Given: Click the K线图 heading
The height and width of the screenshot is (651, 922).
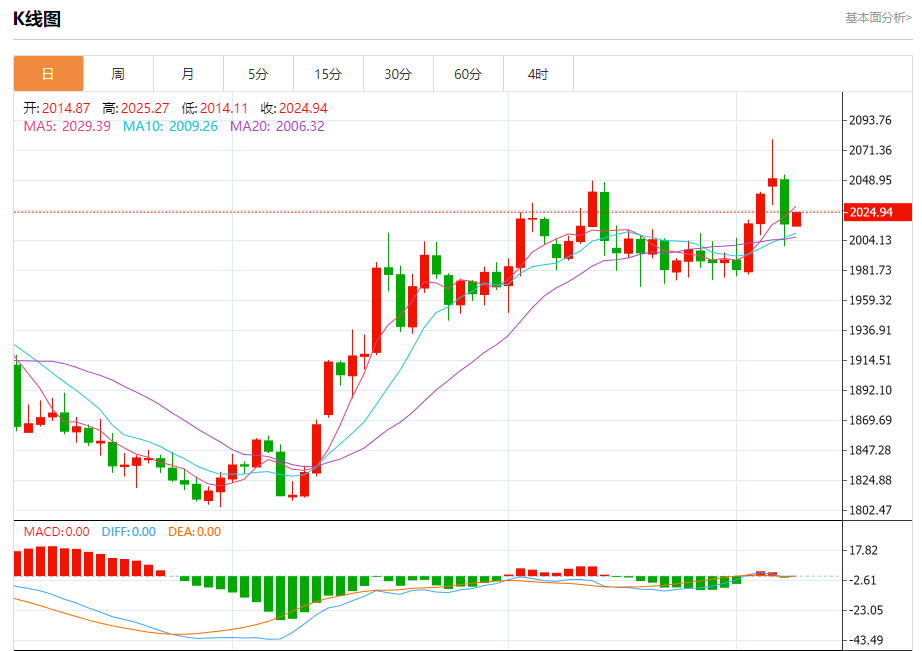Looking at the screenshot, I should 37,19.
